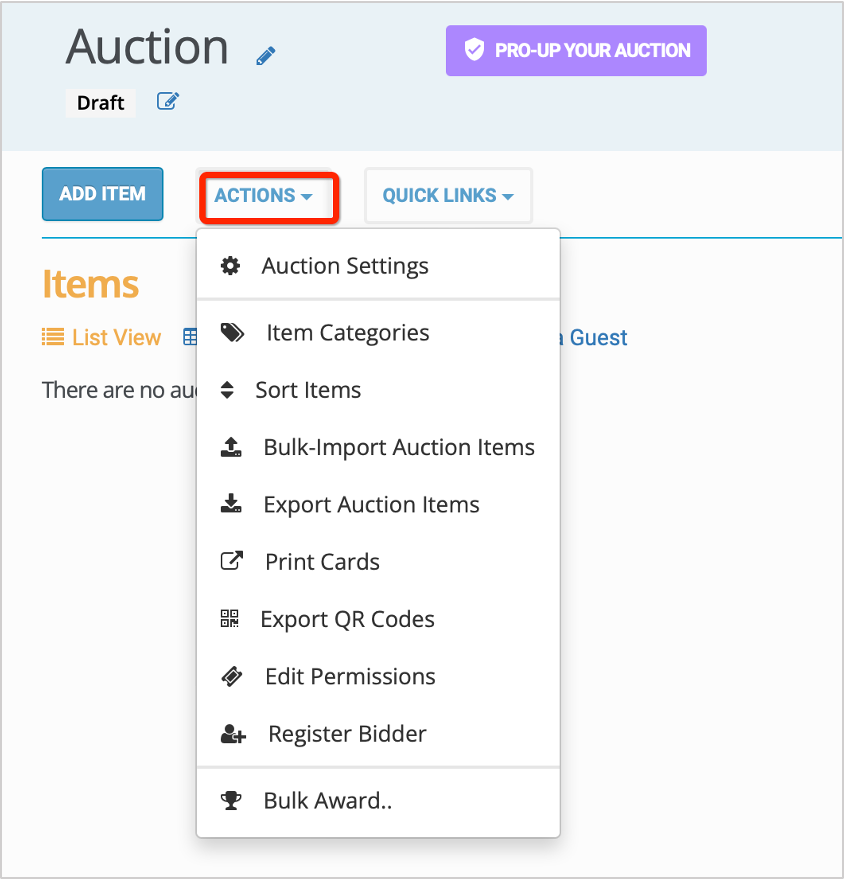Select the Print Cards external-link icon
Viewport: 844px width, 880px height.
point(231,561)
